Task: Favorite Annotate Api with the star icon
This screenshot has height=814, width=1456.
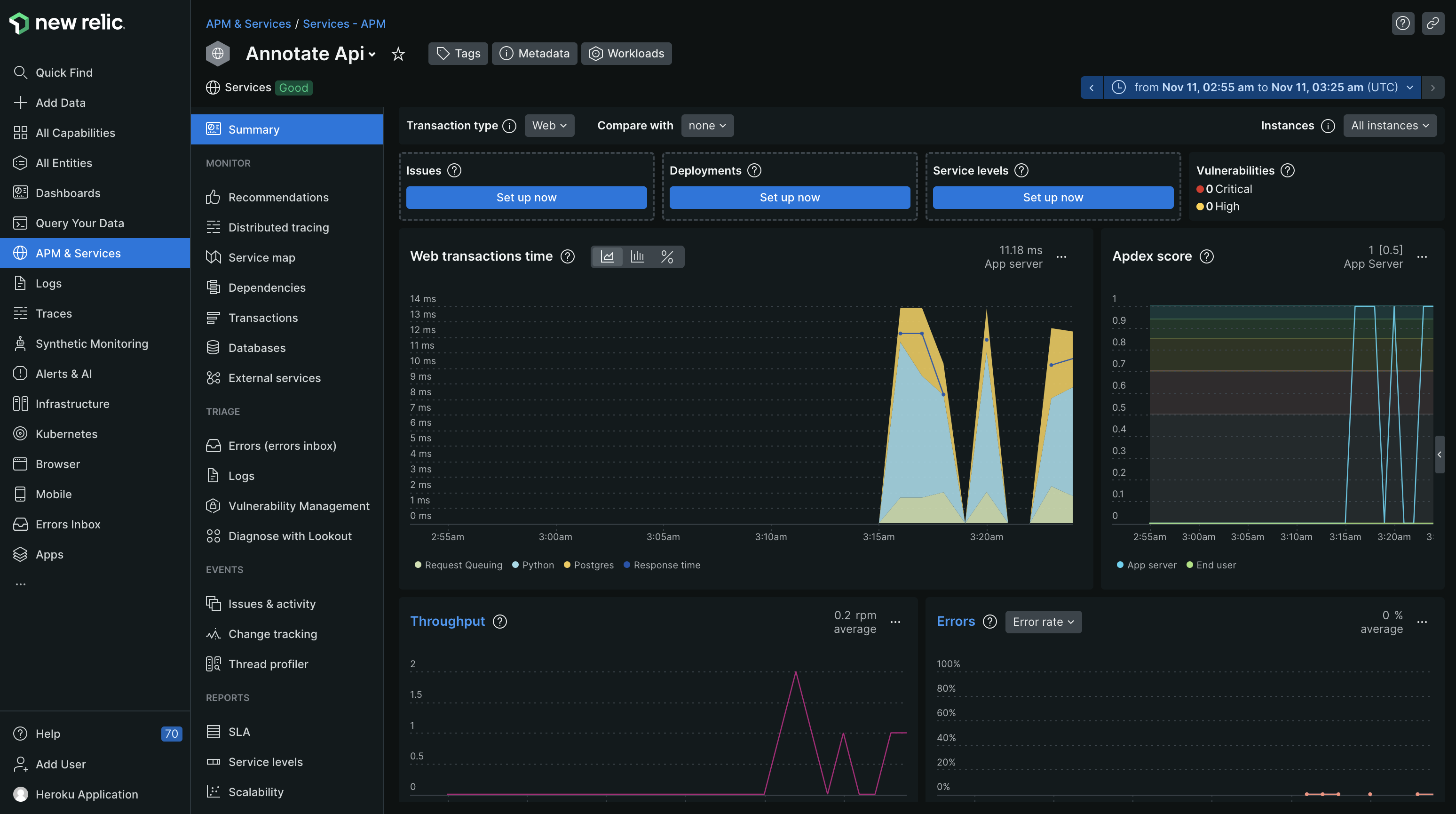Action: tap(398, 54)
